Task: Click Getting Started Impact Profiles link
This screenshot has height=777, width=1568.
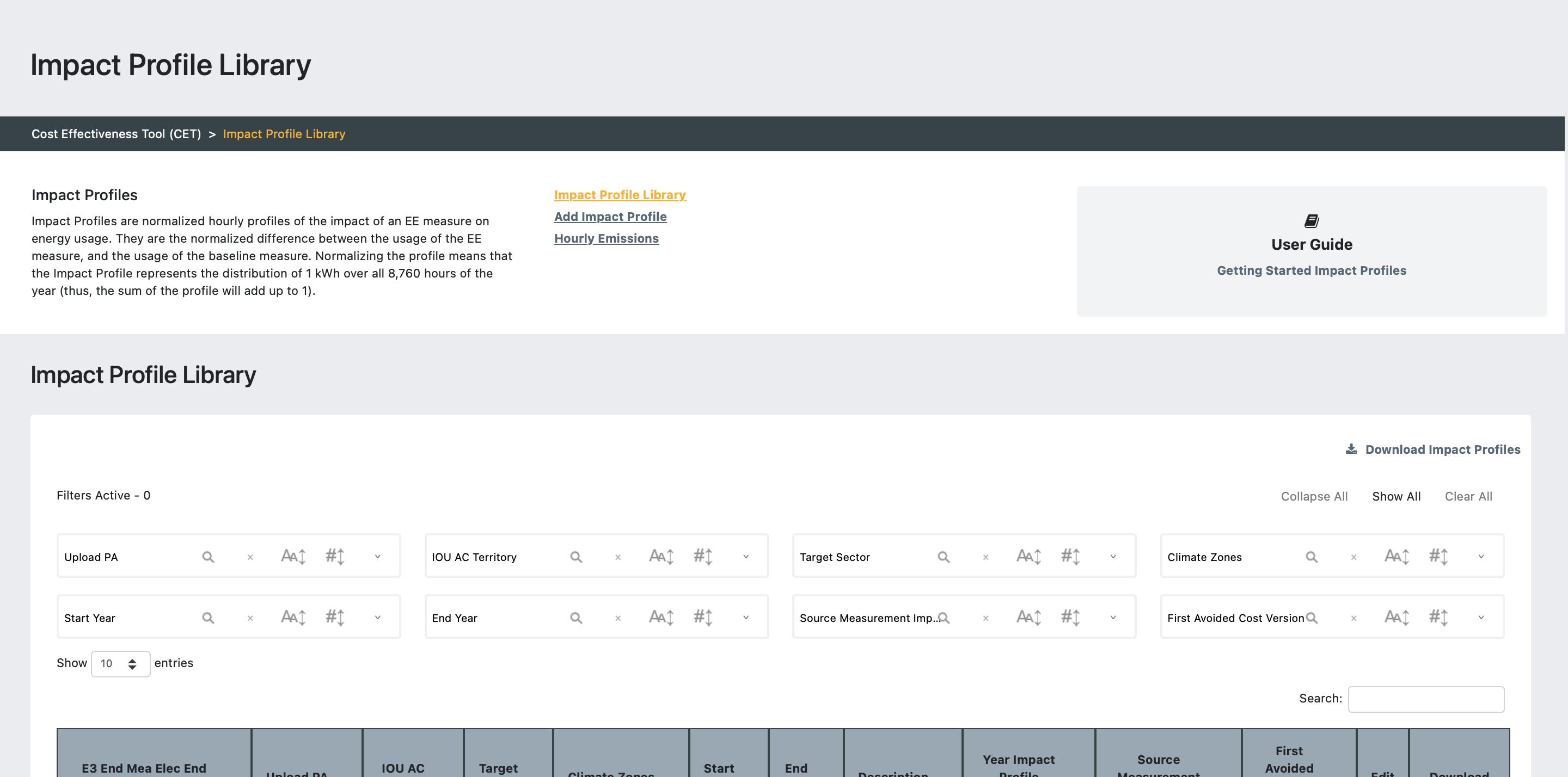Action: (x=1311, y=270)
